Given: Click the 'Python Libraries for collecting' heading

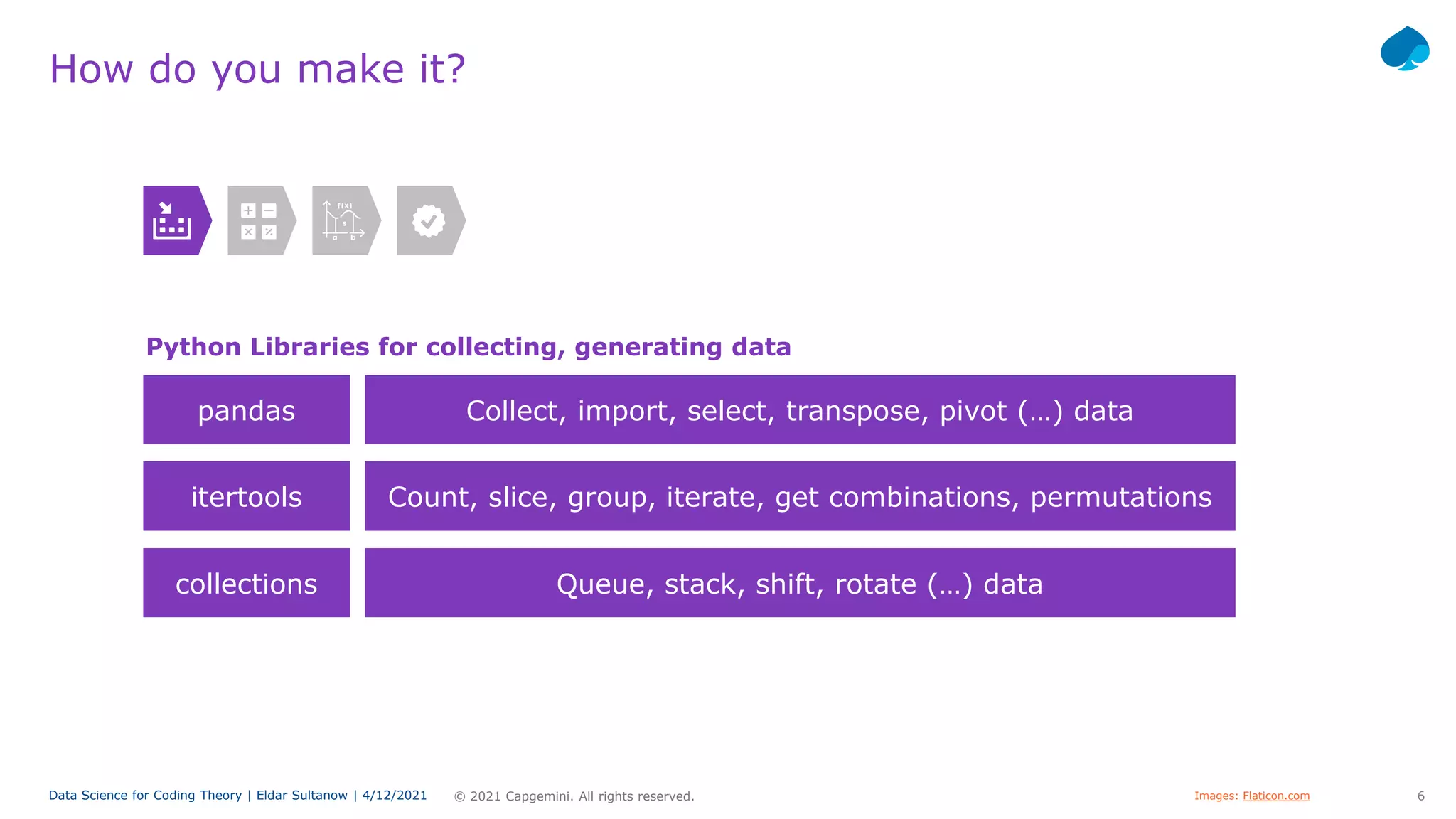Looking at the screenshot, I should 468,347.
